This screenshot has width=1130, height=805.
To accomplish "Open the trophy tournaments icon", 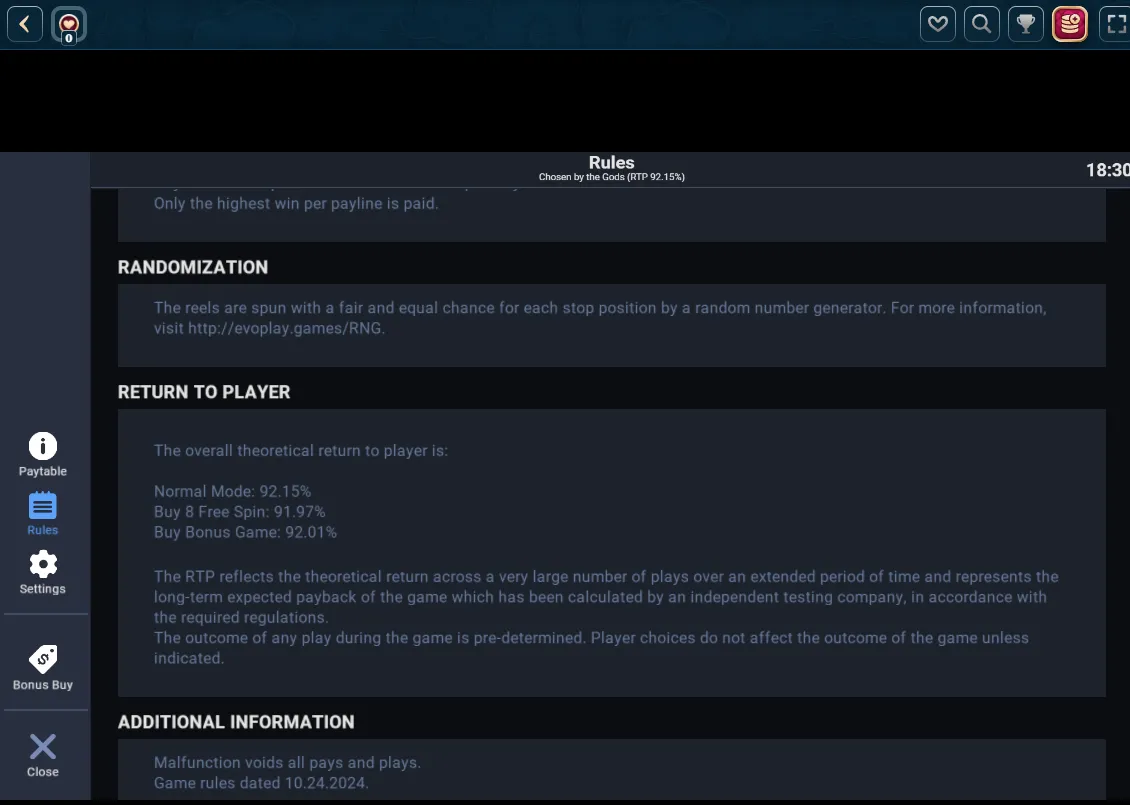I will coord(1026,25).
